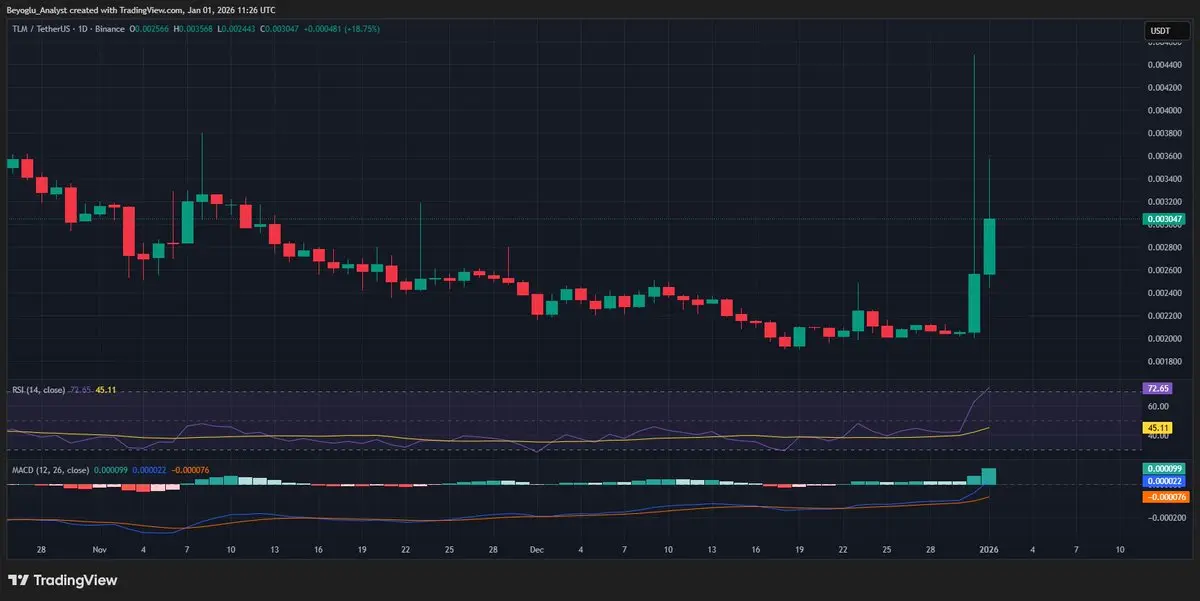The height and width of the screenshot is (601, 1200).
Task: Open the MACD (12, 26, close) indicator legend
Action: [x=50, y=469]
